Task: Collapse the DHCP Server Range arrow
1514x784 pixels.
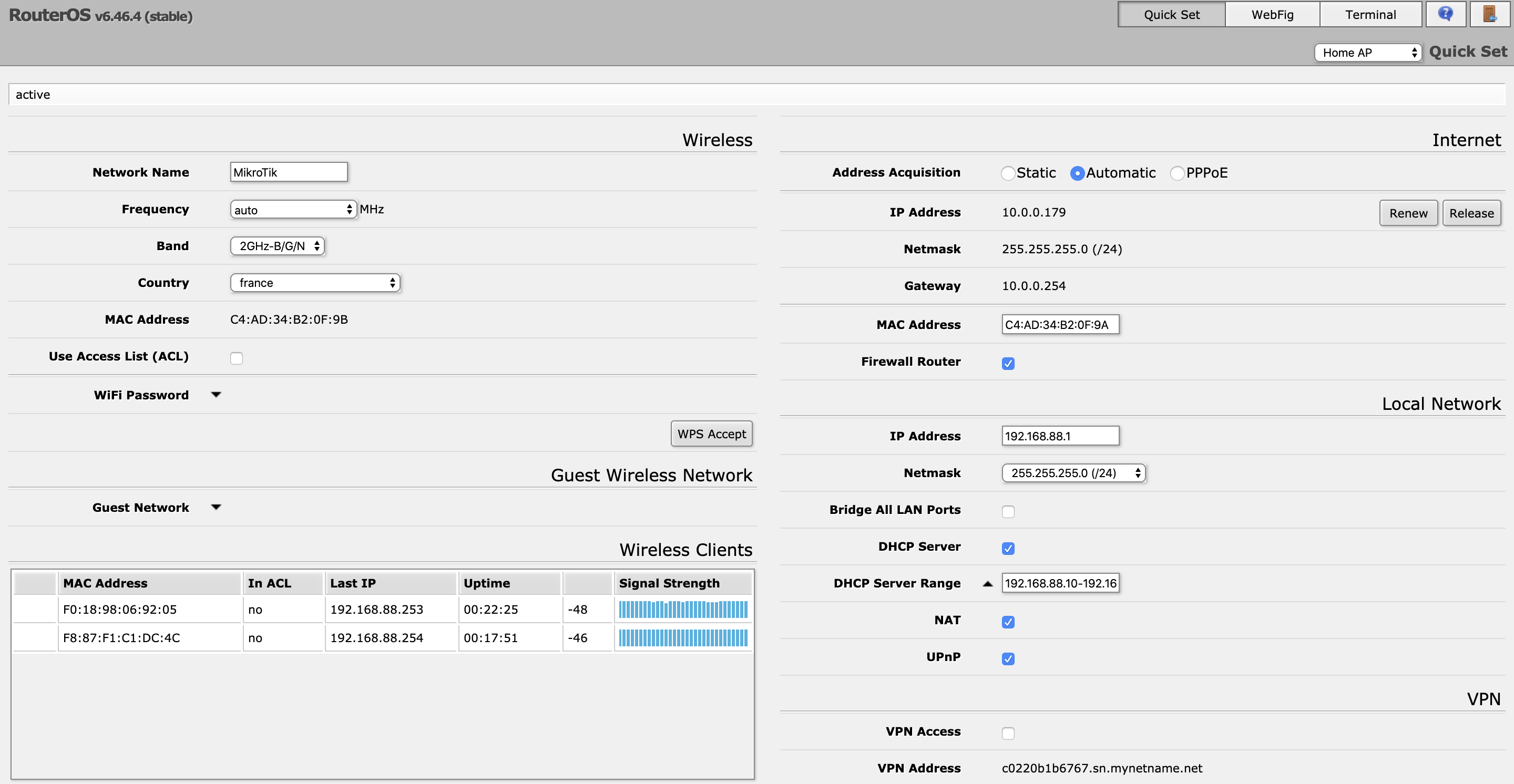Action: (987, 584)
